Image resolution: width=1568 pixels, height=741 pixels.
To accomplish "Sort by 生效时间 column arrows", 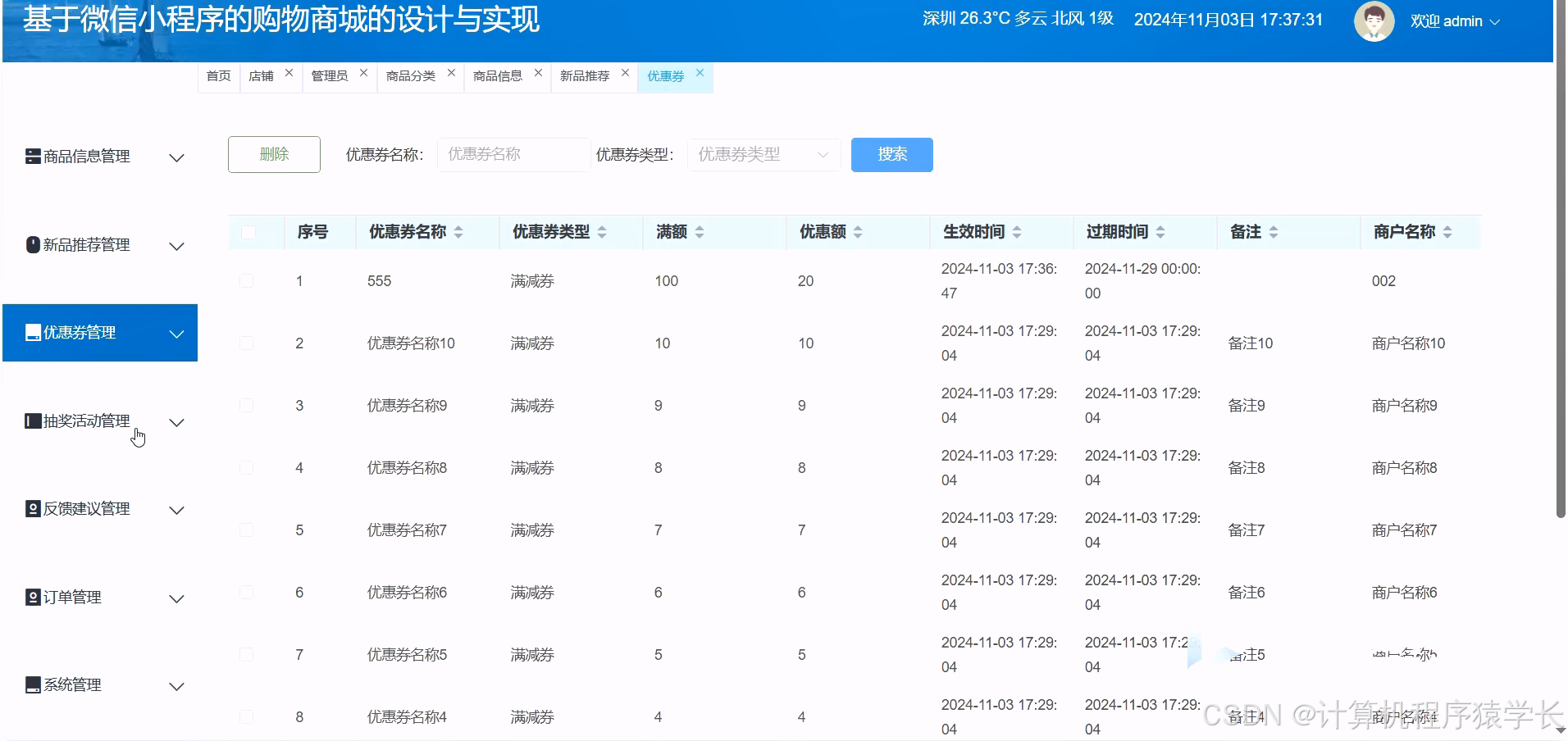I will [x=1017, y=233].
